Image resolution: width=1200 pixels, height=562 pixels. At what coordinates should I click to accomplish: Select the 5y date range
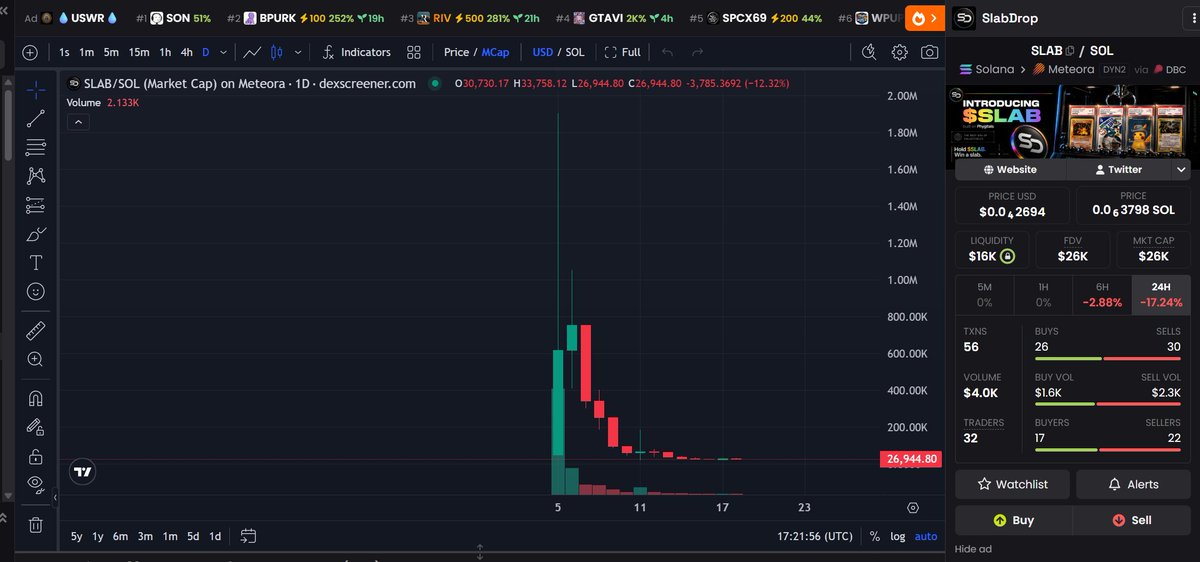(77, 536)
